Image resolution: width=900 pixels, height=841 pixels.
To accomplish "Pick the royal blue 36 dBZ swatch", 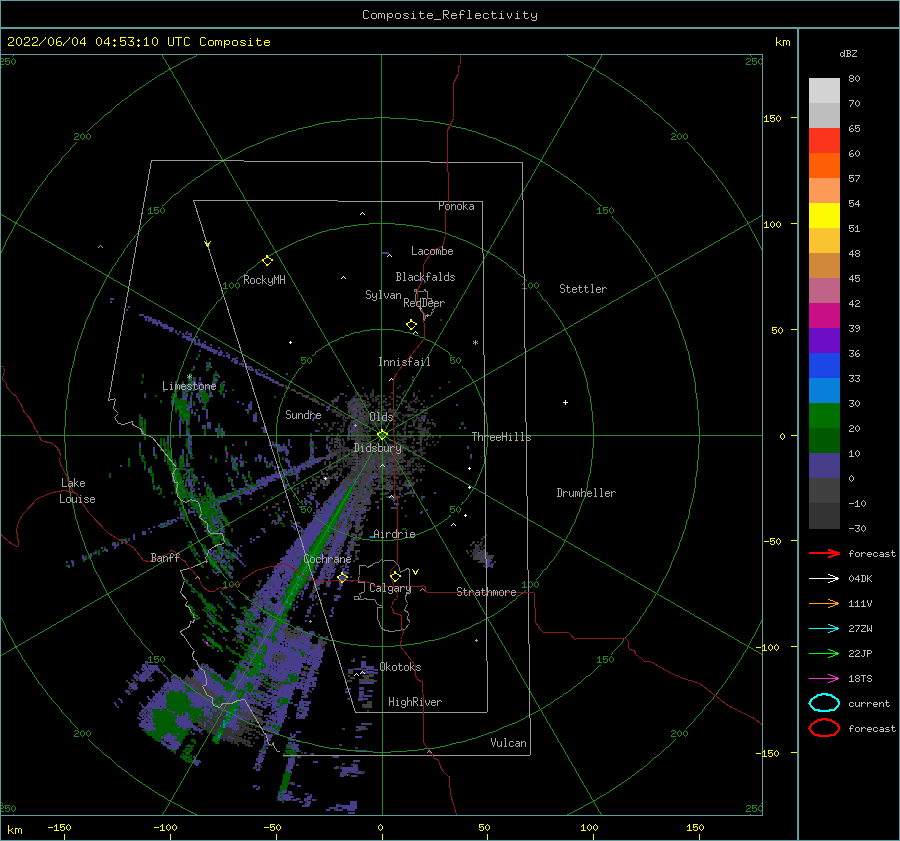I will (x=824, y=365).
